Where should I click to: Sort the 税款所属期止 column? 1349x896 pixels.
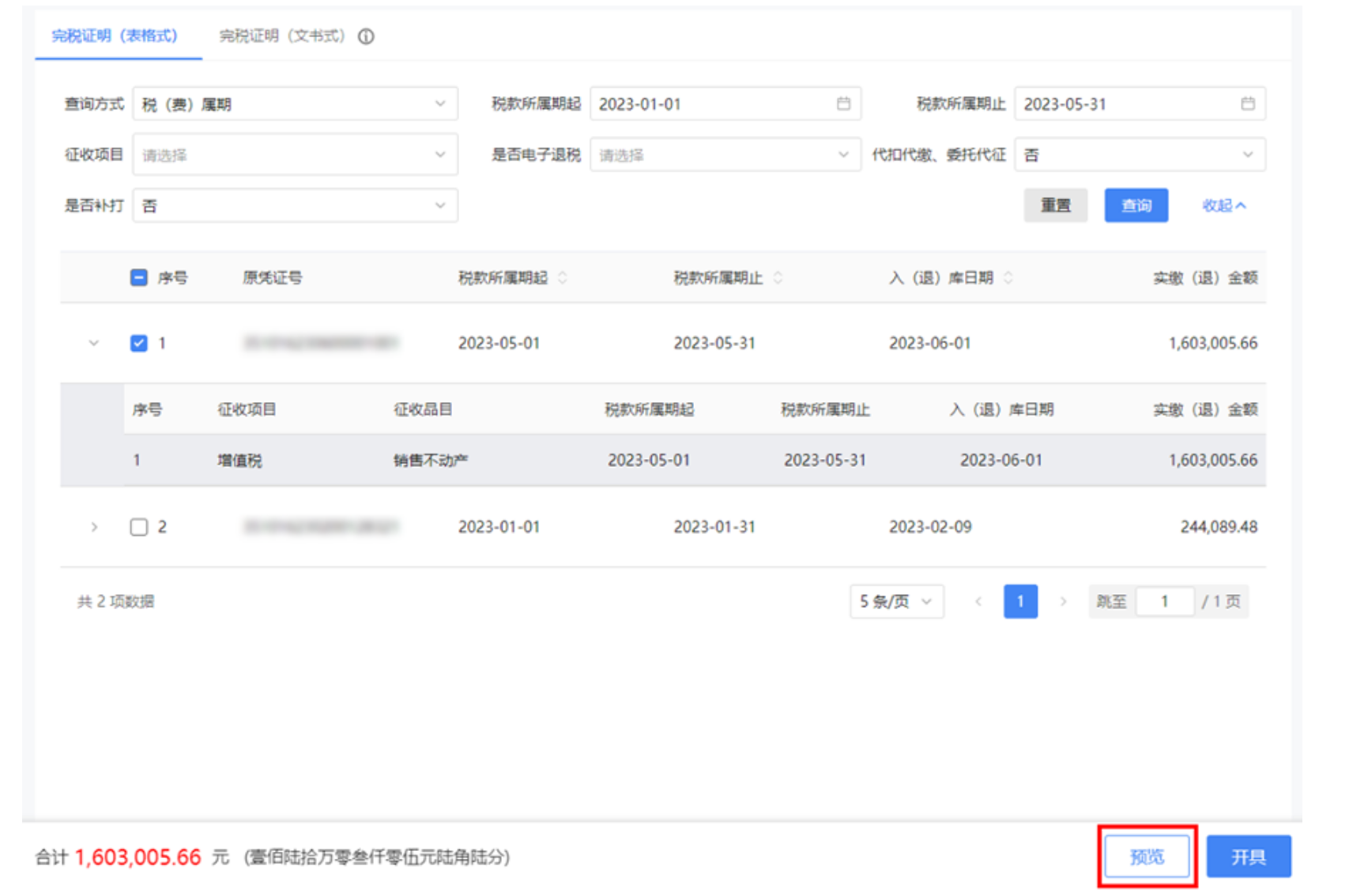778,277
